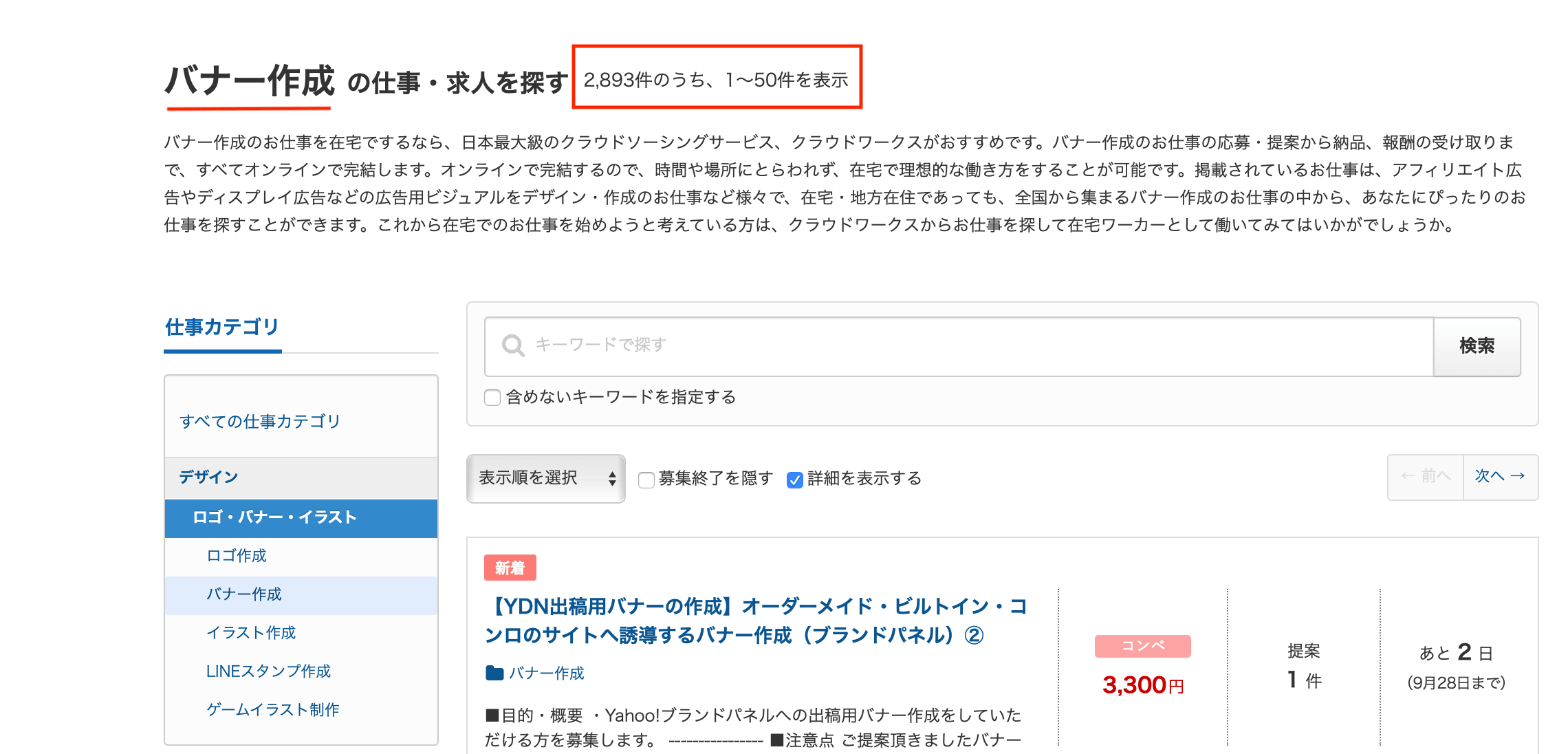Image resolution: width=1568 pixels, height=754 pixels.
Task: Click the 新着 badge on job listing
Action: (x=510, y=568)
